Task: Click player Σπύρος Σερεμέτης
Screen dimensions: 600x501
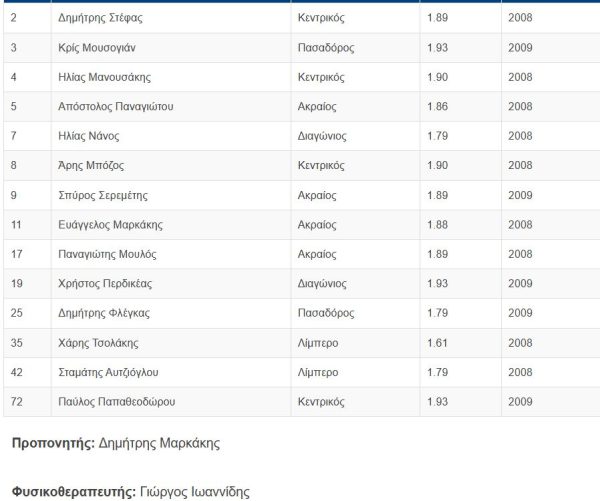Action: [x=103, y=195]
